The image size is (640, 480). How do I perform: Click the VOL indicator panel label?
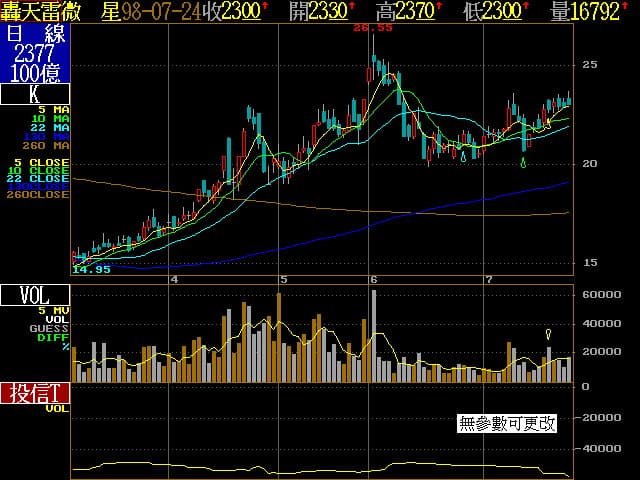pyautogui.click(x=35, y=295)
